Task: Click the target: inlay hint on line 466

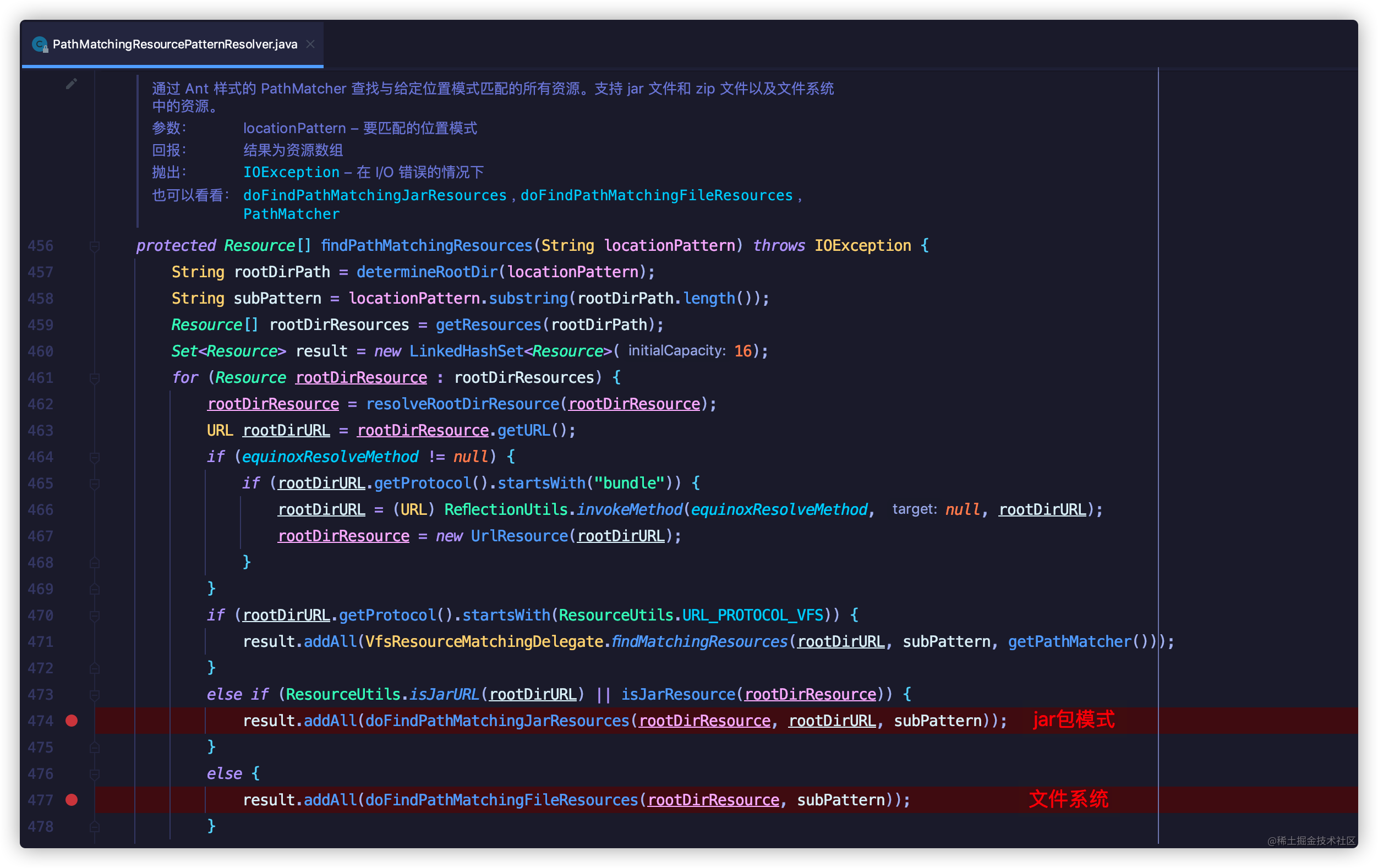Action: coord(914,509)
